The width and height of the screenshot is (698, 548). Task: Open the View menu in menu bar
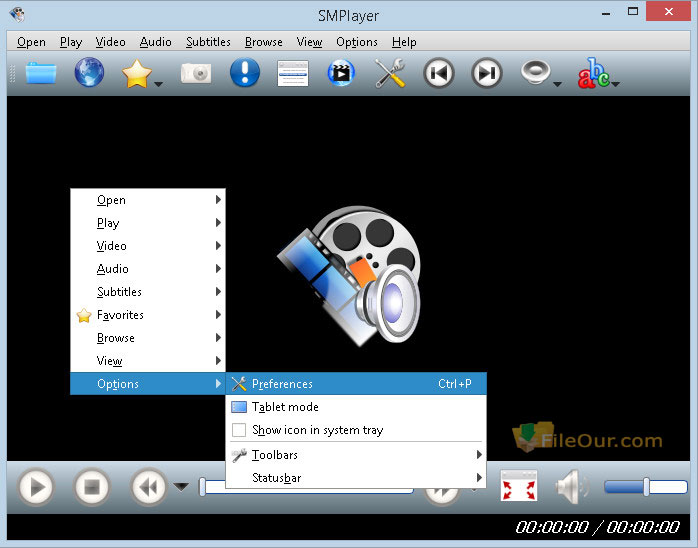tap(309, 42)
